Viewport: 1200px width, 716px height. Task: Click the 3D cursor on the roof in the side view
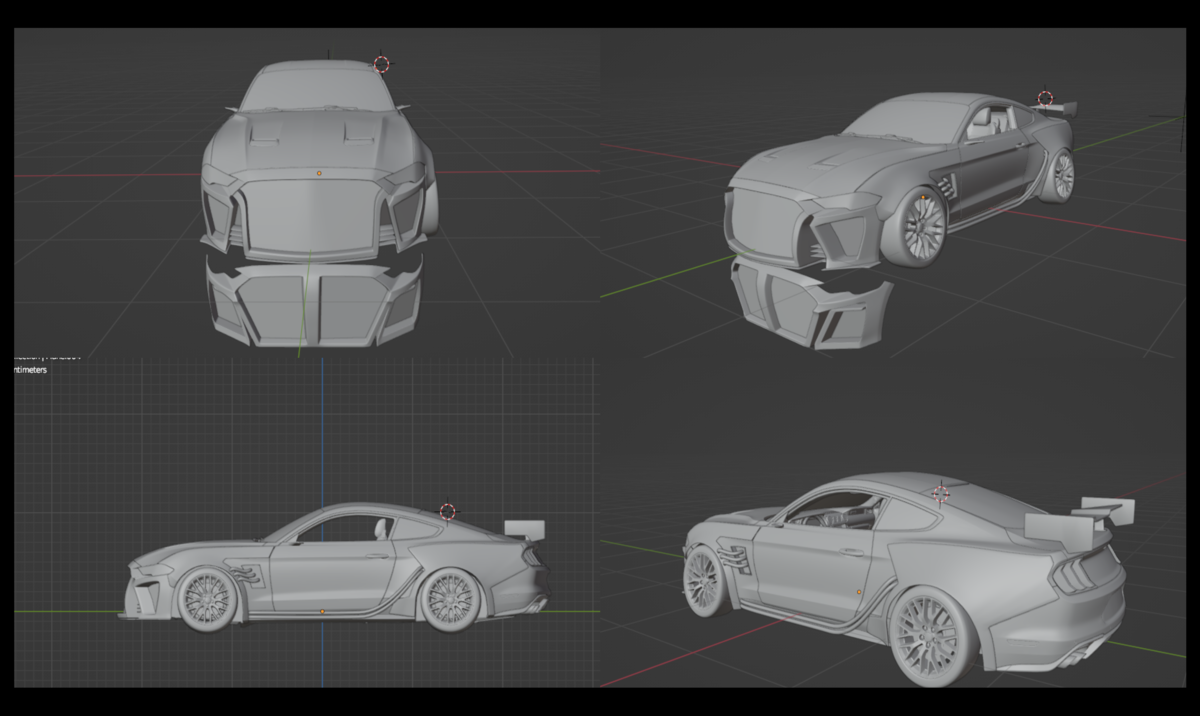pyautogui.click(x=447, y=511)
